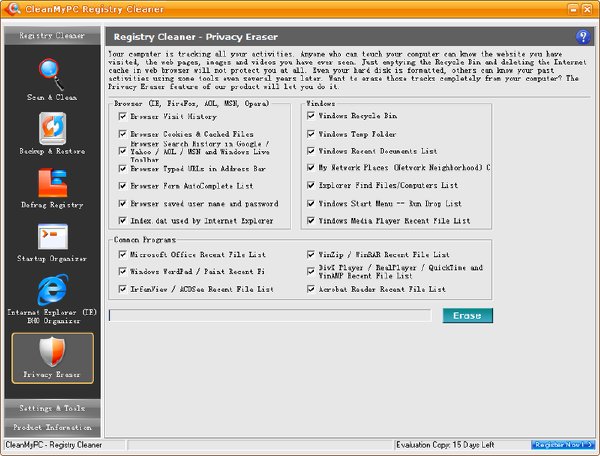The width and height of the screenshot is (600, 456).
Task: Open Internet Explorer BHO Organizer icon
Action: click(52, 290)
